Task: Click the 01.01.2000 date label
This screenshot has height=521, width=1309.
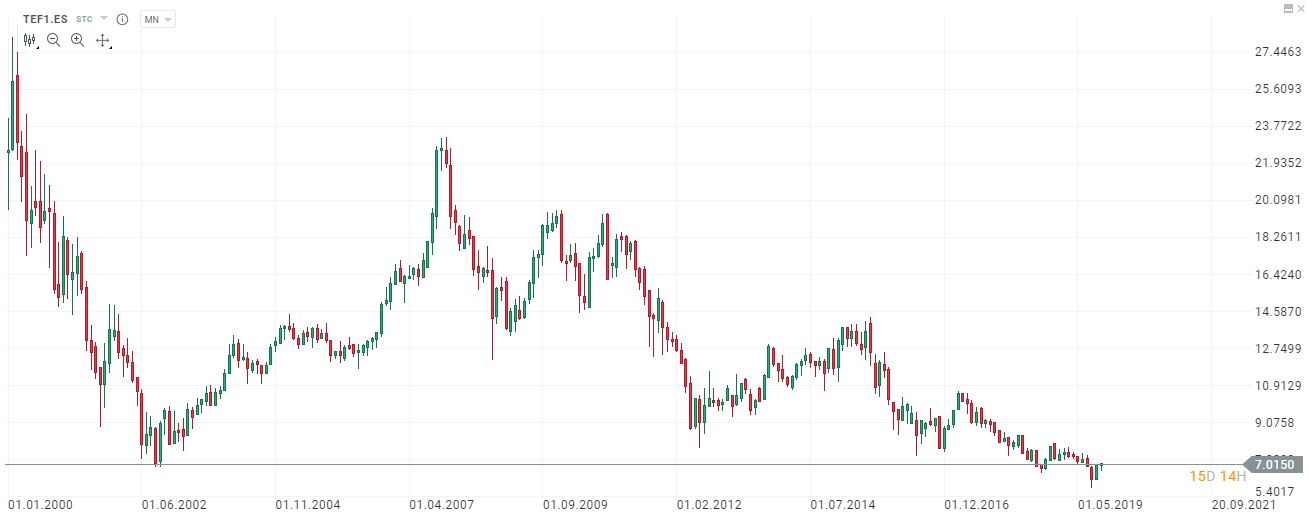Action: (40, 504)
